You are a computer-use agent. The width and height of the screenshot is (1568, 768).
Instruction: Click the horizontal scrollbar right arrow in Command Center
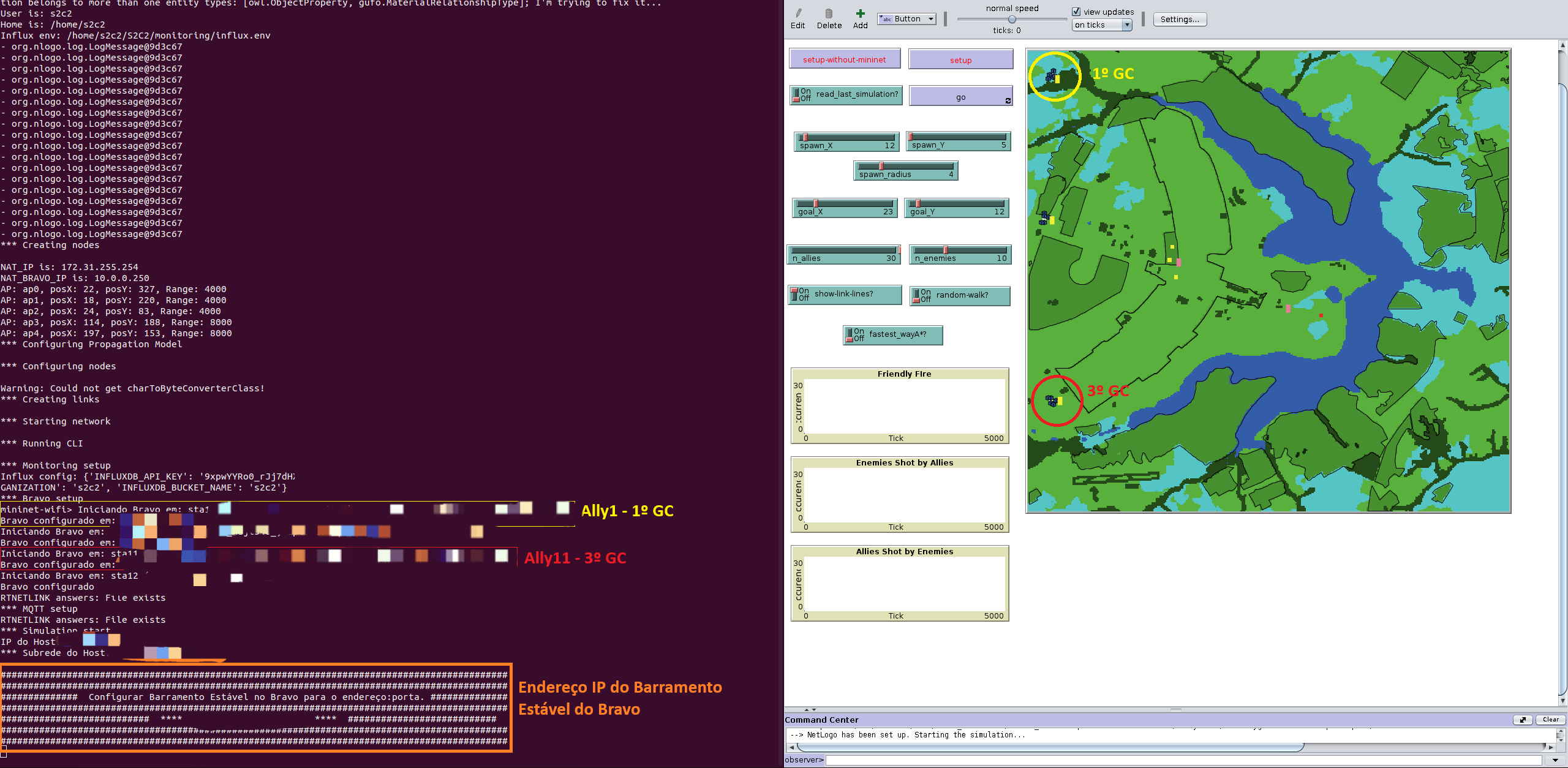pyautogui.click(x=1551, y=747)
